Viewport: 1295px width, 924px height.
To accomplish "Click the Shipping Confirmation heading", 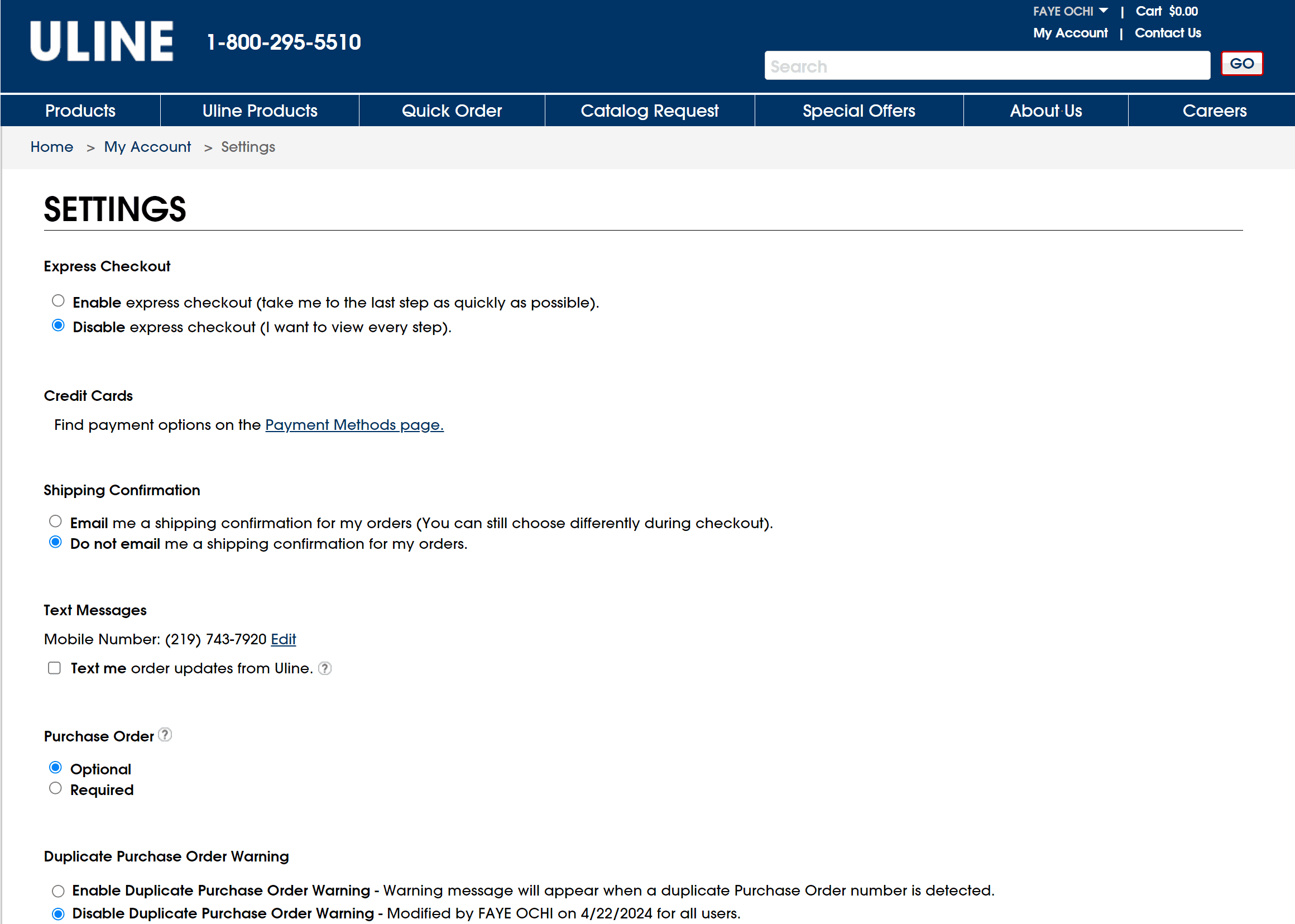I will tap(122, 490).
